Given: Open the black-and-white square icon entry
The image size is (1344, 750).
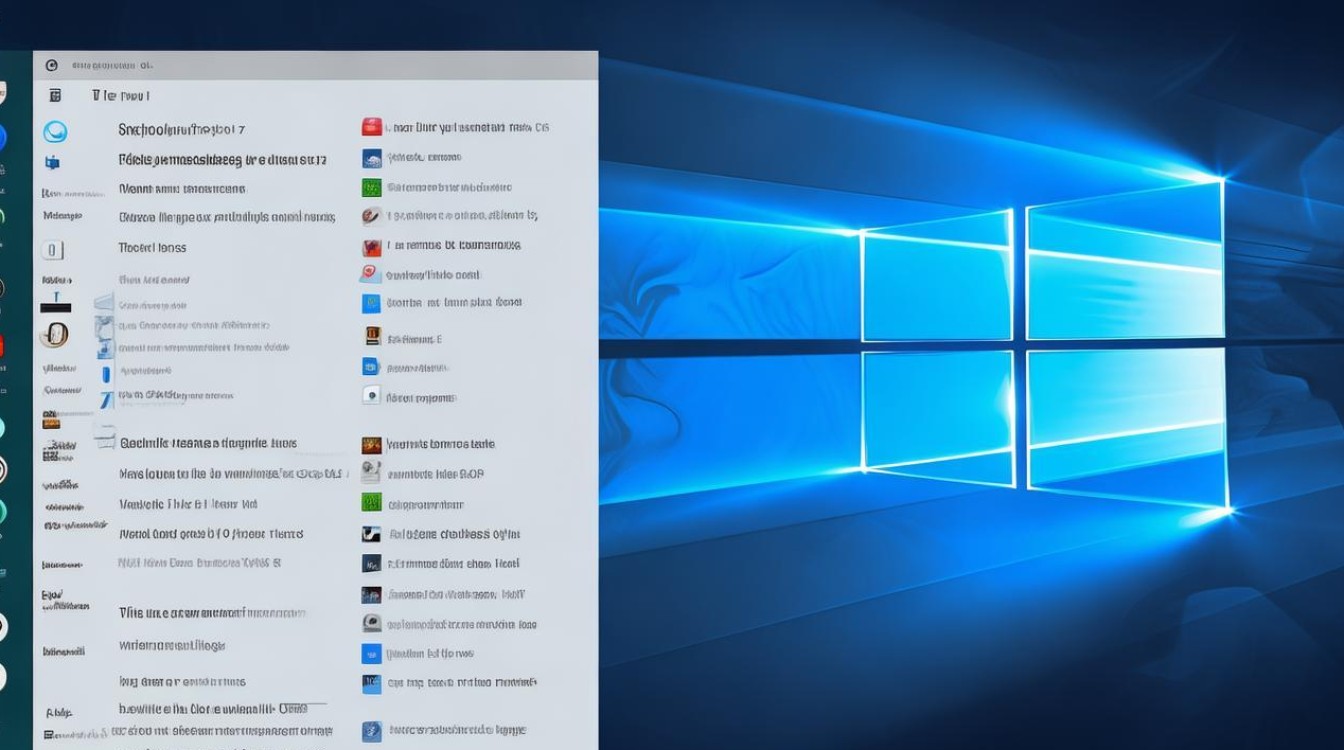Looking at the screenshot, I should [x=371, y=534].
